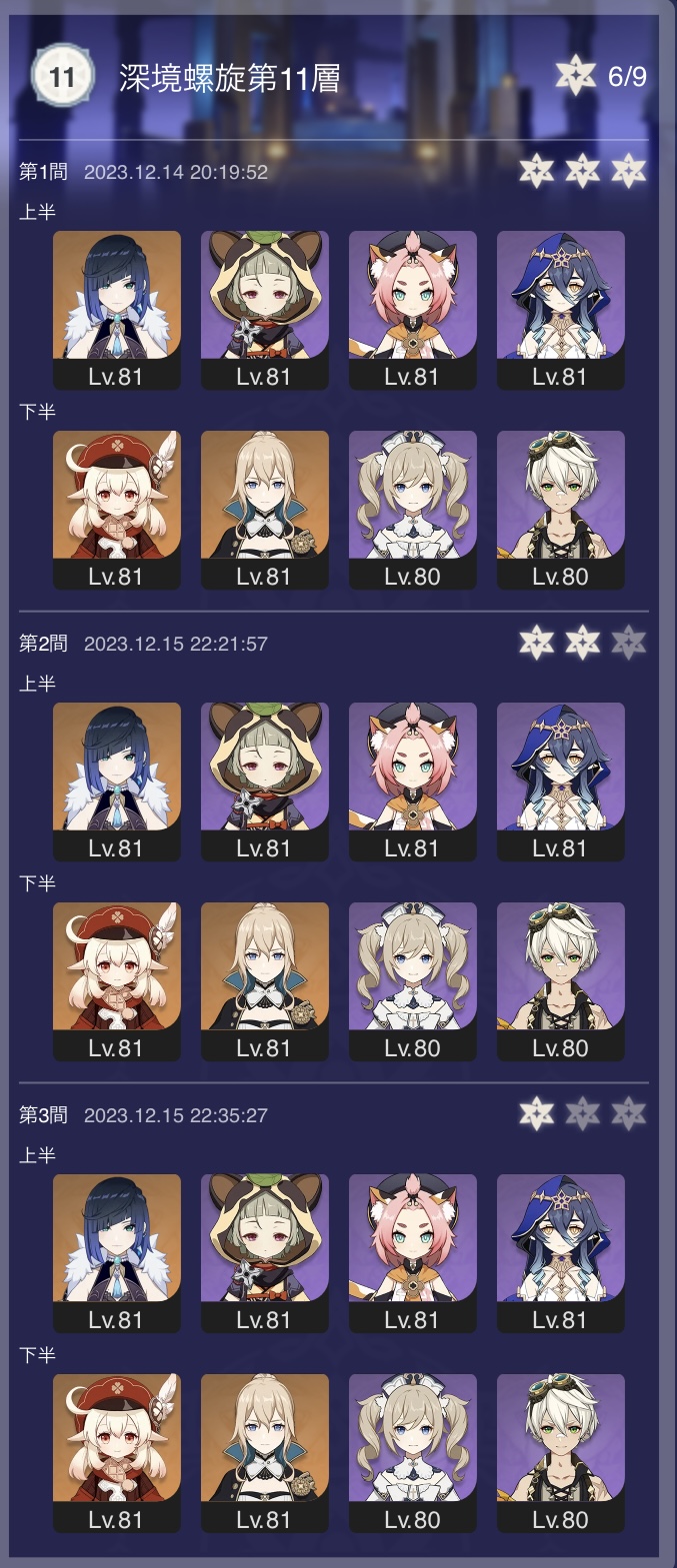Select Yelan portrait in chamber 1 first half
The height and width of the screenshot is (1568, 677).
point(117,311)
